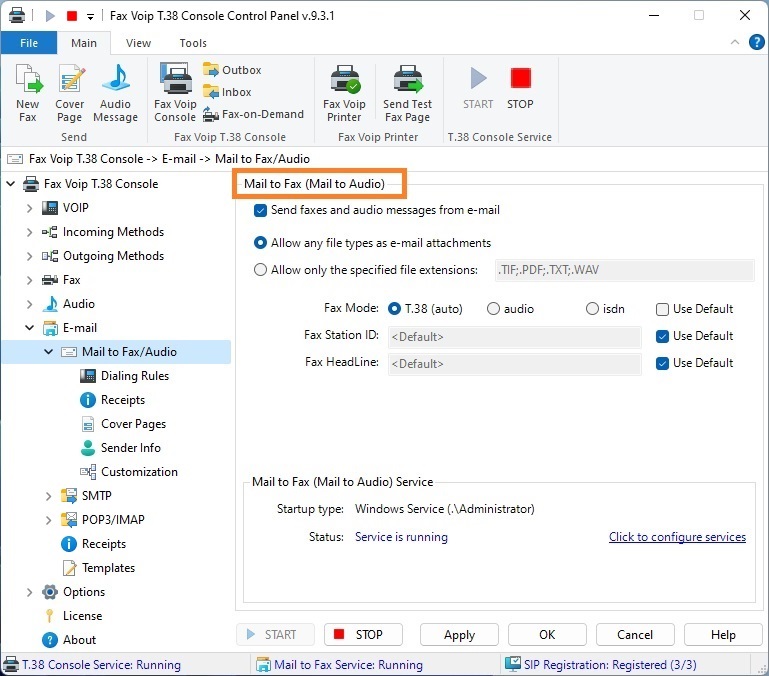Click the ribbon START service icon
The image size is (769, 676).
478,88
